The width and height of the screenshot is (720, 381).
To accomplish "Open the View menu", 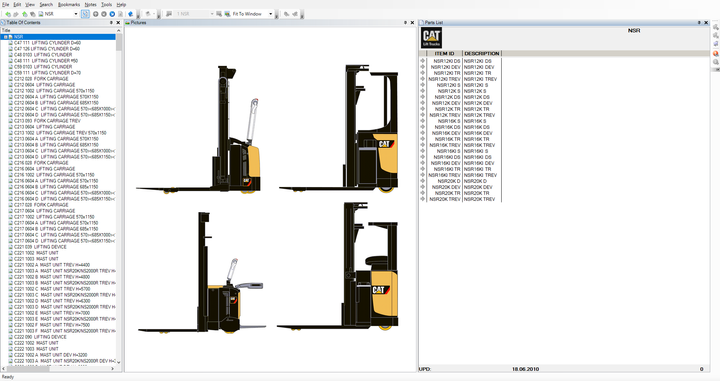I will [x=30, y=5].
